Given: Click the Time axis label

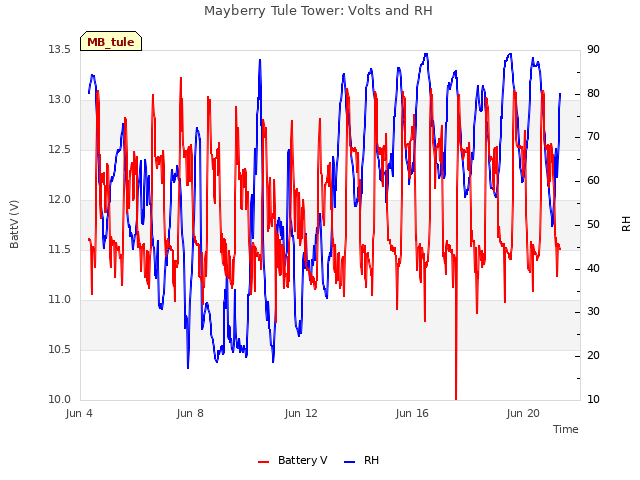Looking at the screenshot, I should pyautogui.click(x=566, y=429).
